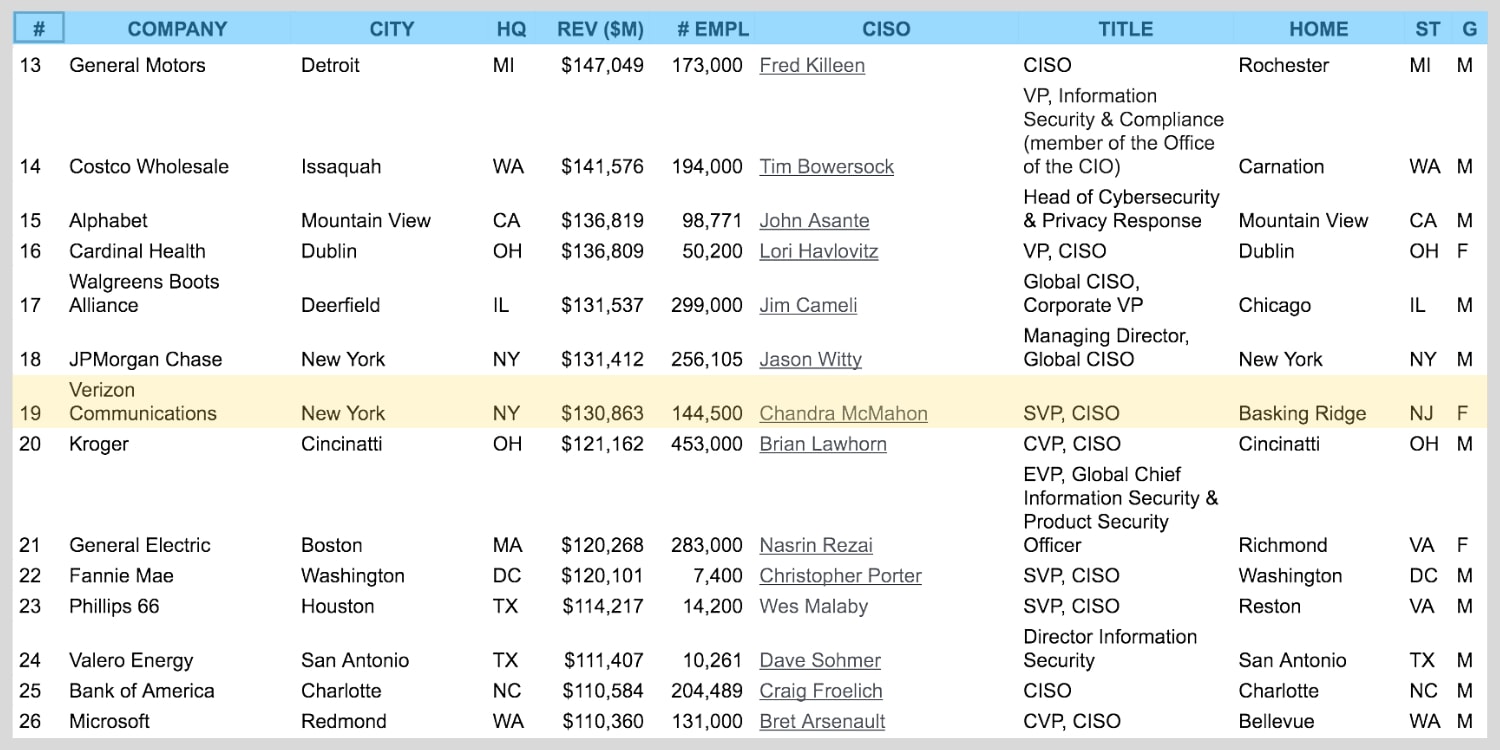Click the Reston home cell
The image size is (1500, 750).
click(1270, 606)
